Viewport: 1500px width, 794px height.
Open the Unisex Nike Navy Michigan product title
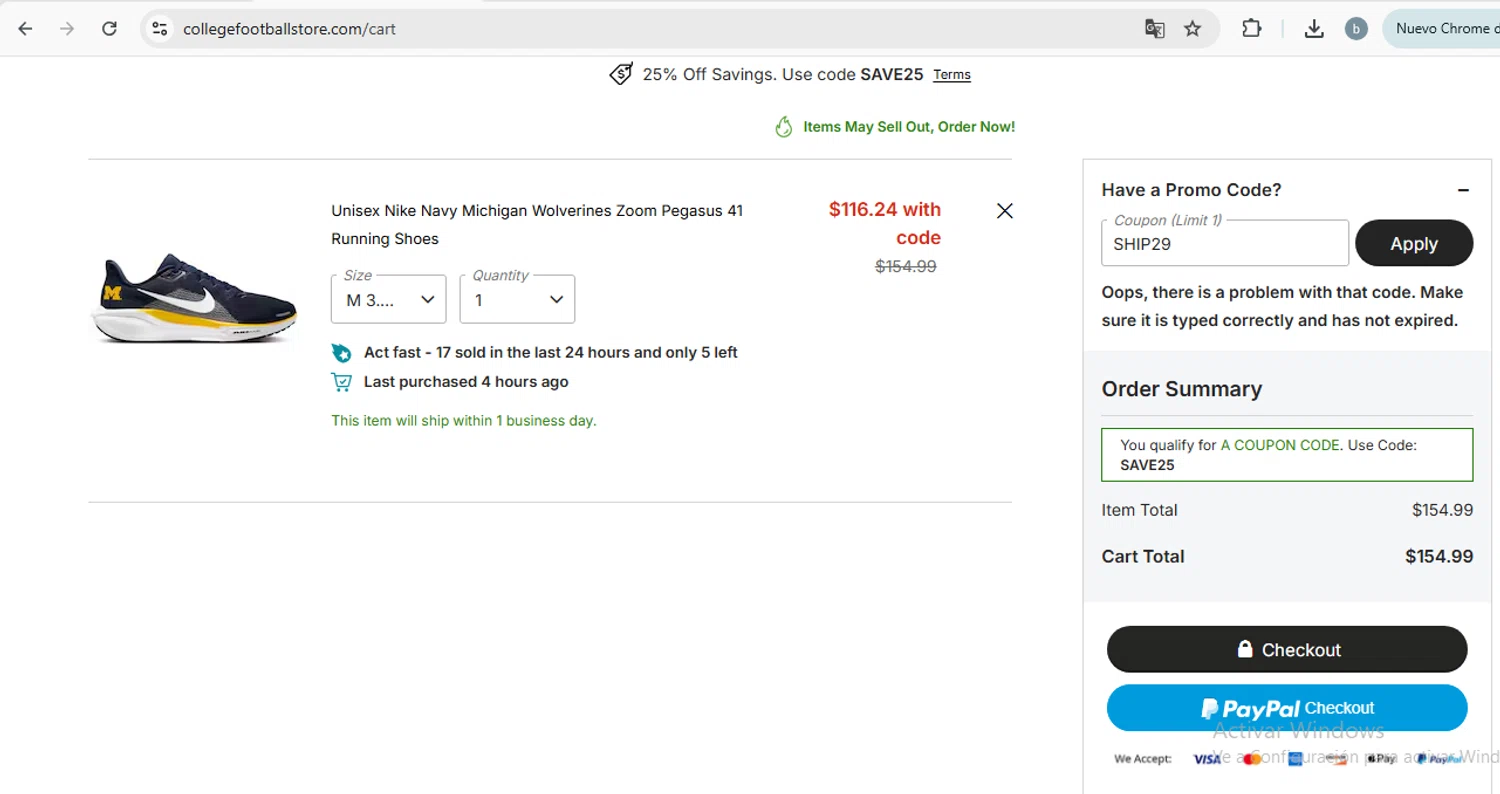pyautogui.click(x=537, y=225)
